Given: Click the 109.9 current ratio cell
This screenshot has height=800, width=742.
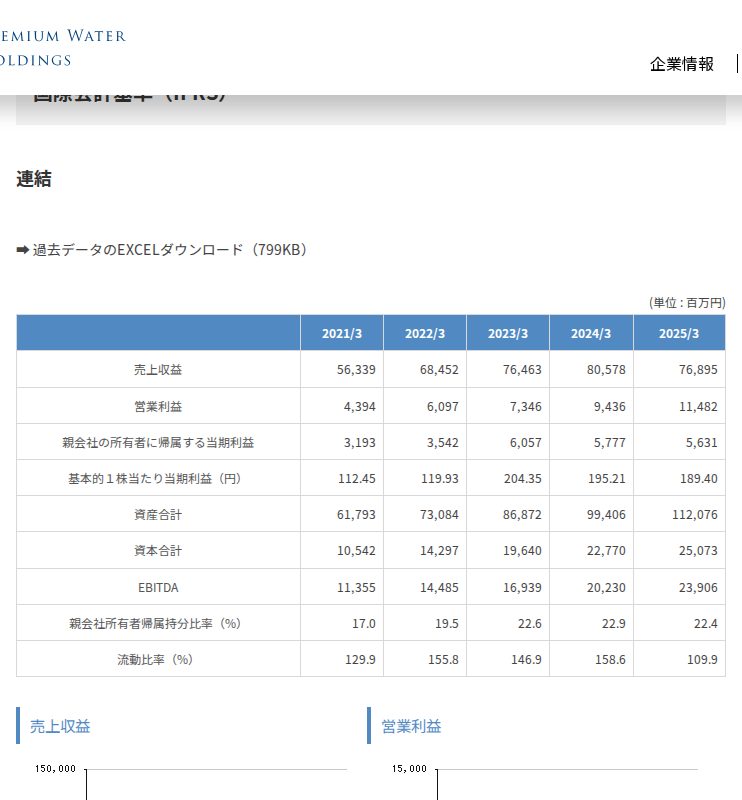Looking at the screenshot, I should pyautogui.click(x=679, y=659).
